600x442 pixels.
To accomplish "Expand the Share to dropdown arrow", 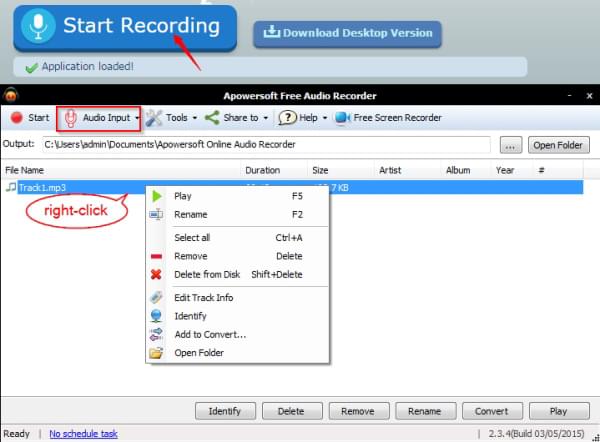I will (266, 118).
